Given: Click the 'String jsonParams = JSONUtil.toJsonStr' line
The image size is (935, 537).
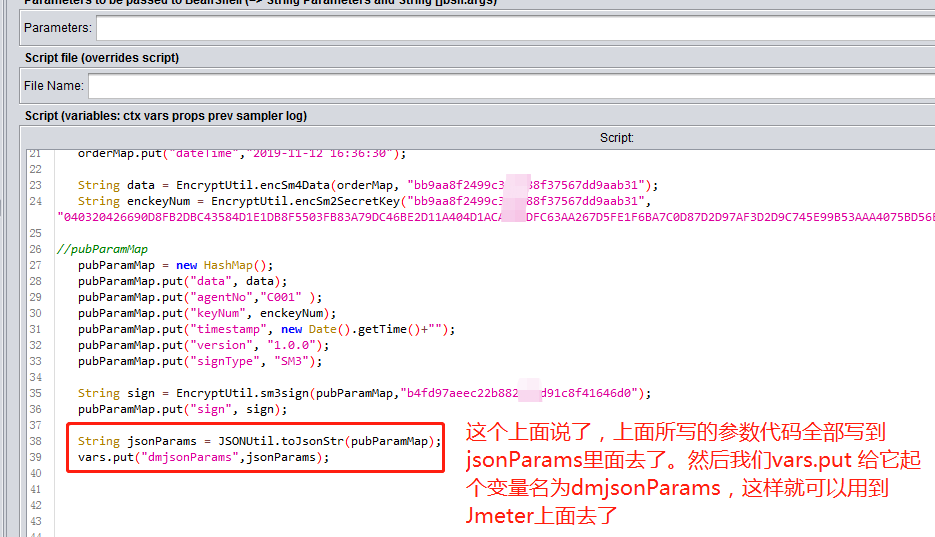Looking at the screenshot, I should [259, 441].
